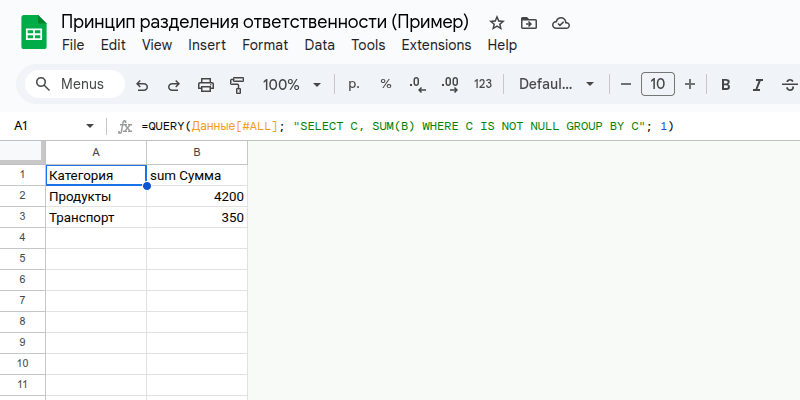Screen dimensions: 800x400
Task: Increase decimal places
Action: [450, 85]
